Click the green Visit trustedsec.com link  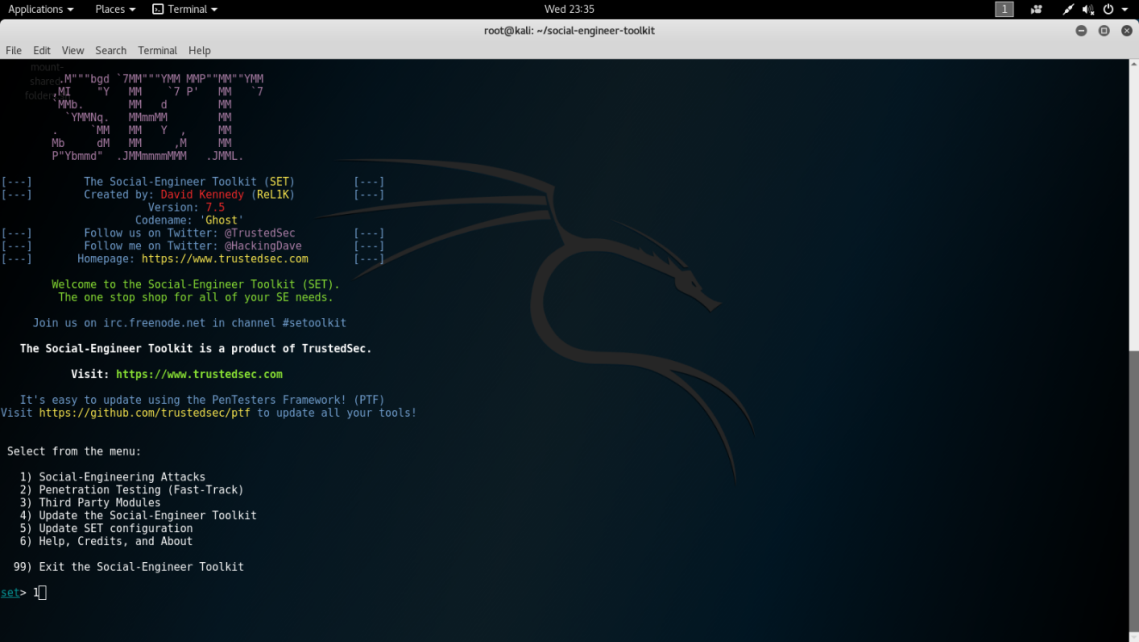pyautogui.click(x=199, y=374)
